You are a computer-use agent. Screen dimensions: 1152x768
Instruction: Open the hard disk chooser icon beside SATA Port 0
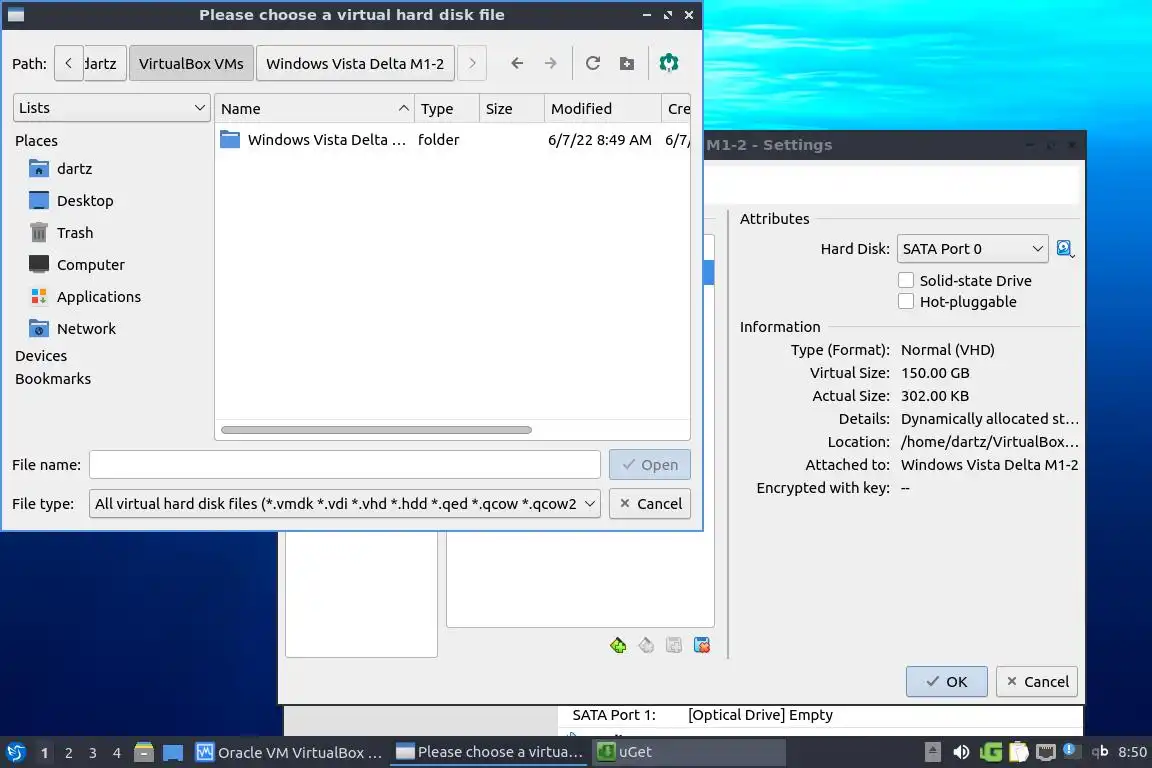1065,249
